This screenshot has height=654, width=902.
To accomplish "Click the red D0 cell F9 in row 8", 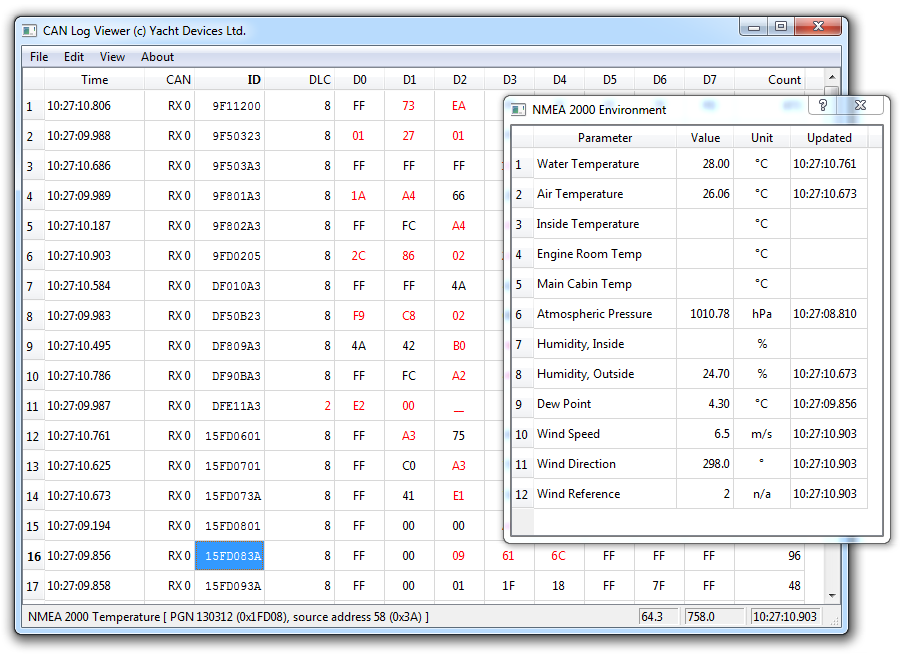I will click(359, 316).
